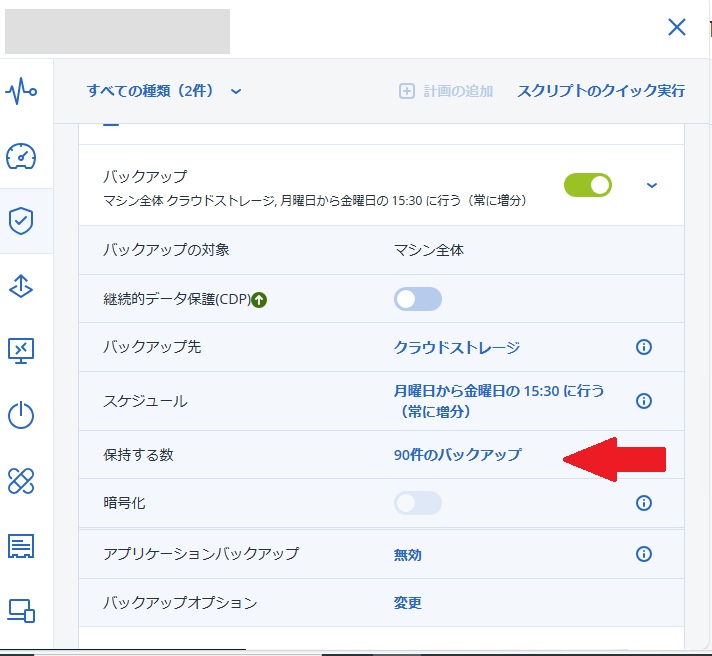Viewport: 712px width, 656px height.
Task: Disable the バックアップ green toggle
Action: coord(588,185)
